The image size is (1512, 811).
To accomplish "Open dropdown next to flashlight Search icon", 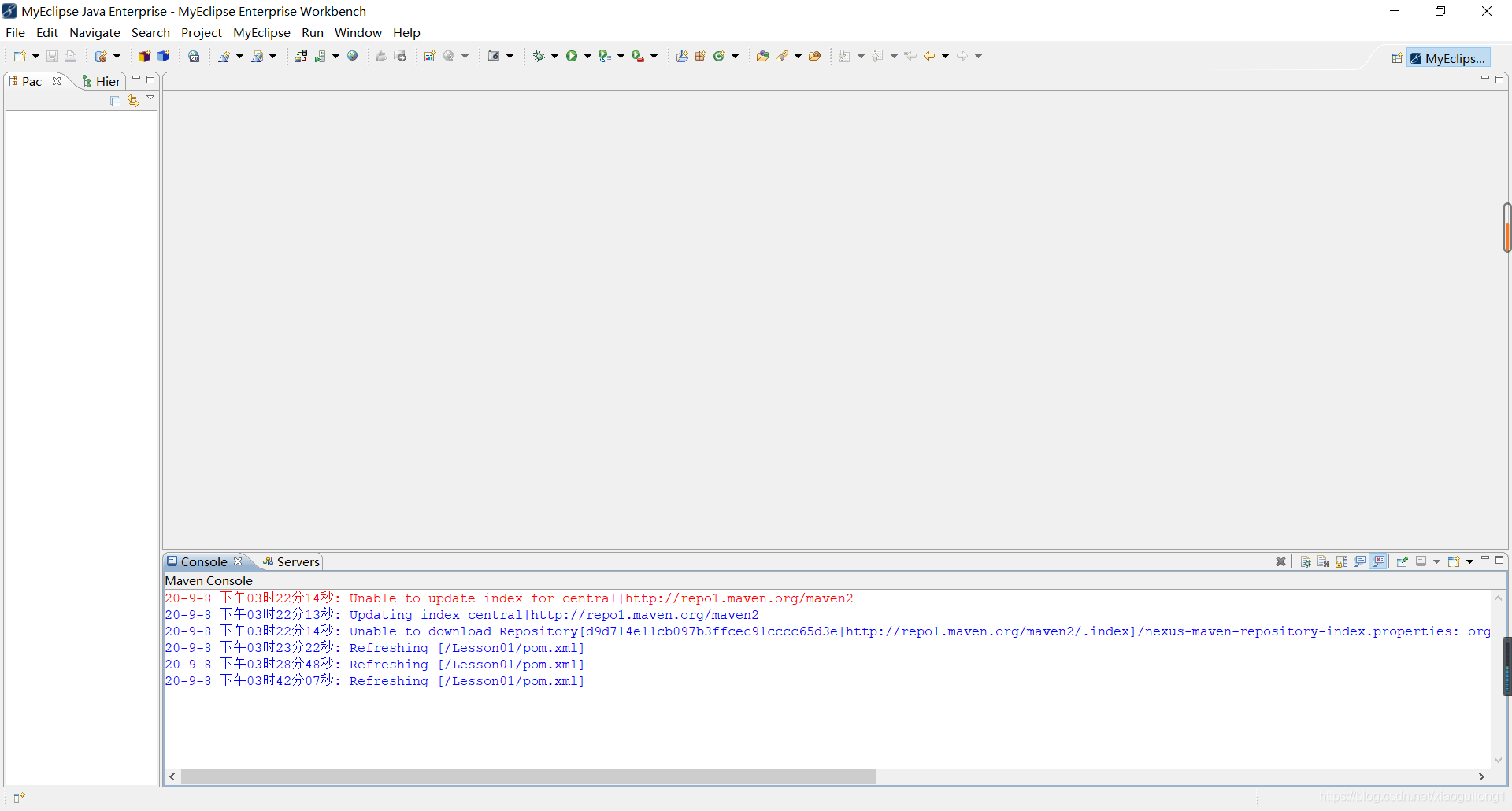I will coord(798,56).
